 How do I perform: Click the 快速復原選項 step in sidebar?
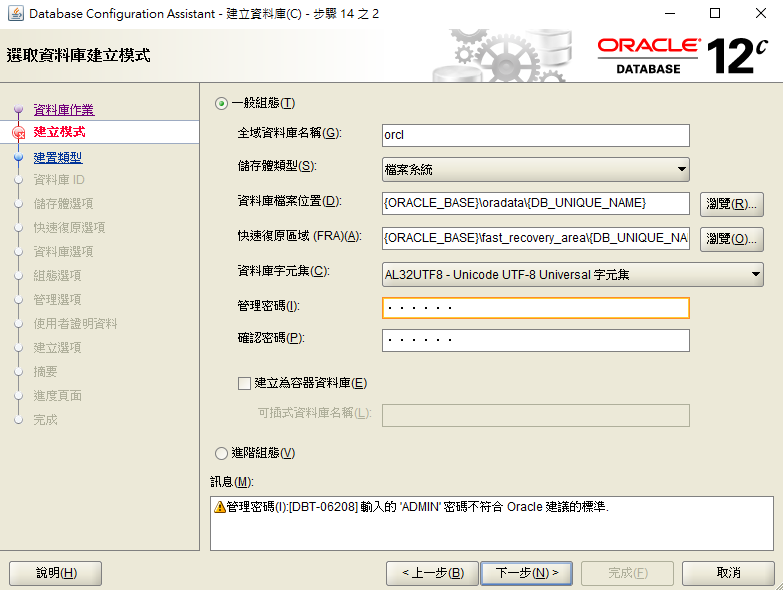coord(69,228)
